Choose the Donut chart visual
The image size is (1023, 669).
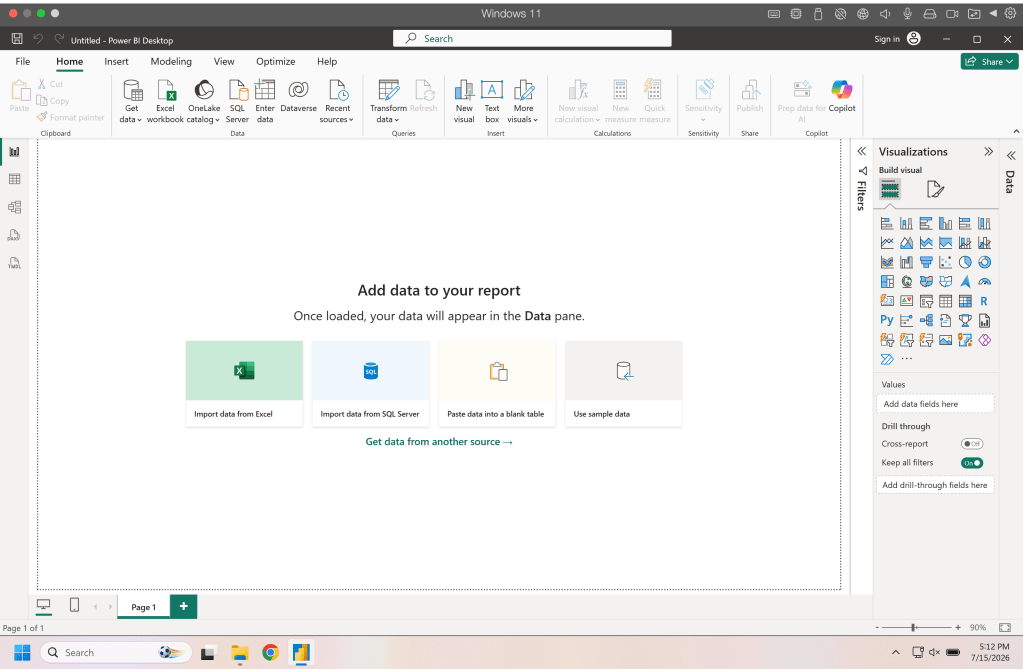click(x=985, y=262)
